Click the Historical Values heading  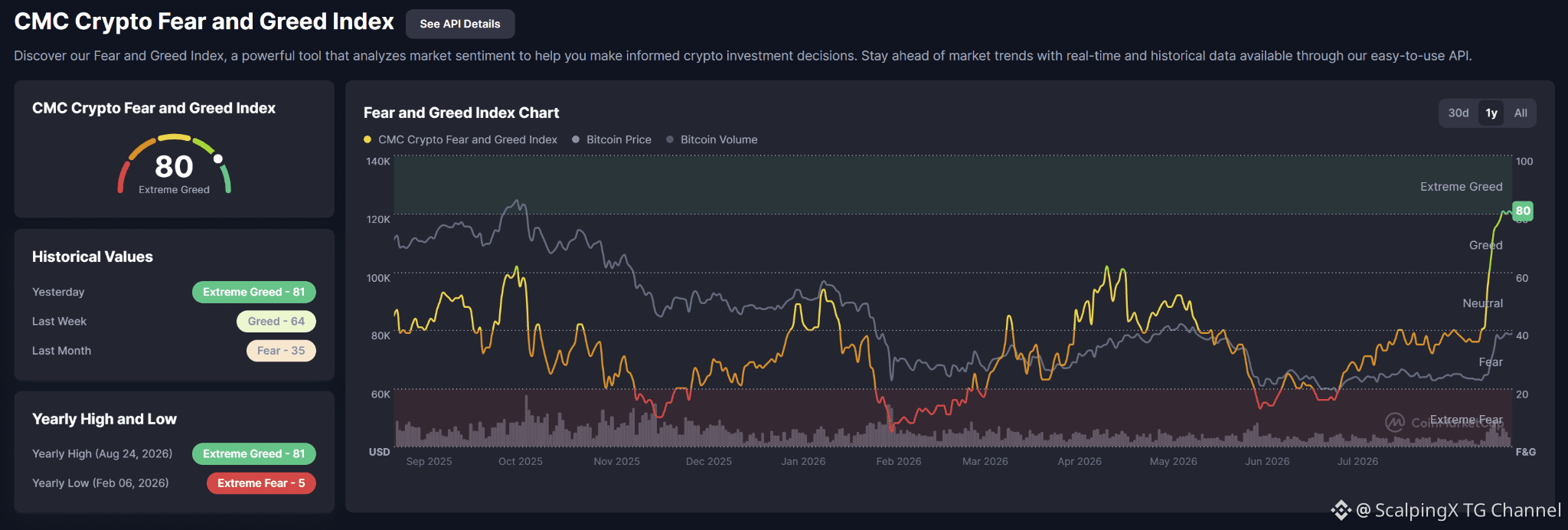click(93, 257)
